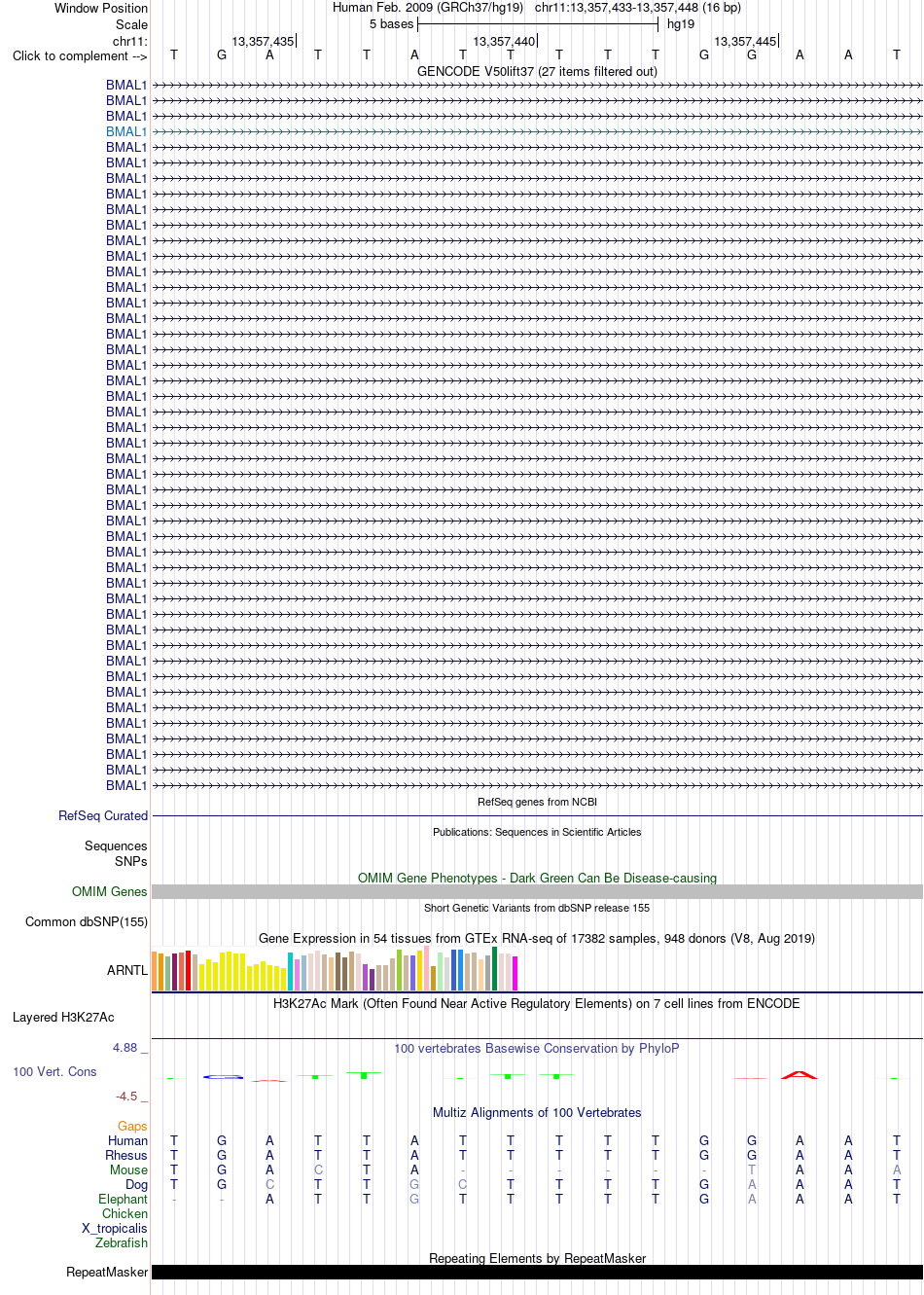Click the 'OMIM Gene Phenotypes' track title
924x1295 pixels.
tap(537, 878)
